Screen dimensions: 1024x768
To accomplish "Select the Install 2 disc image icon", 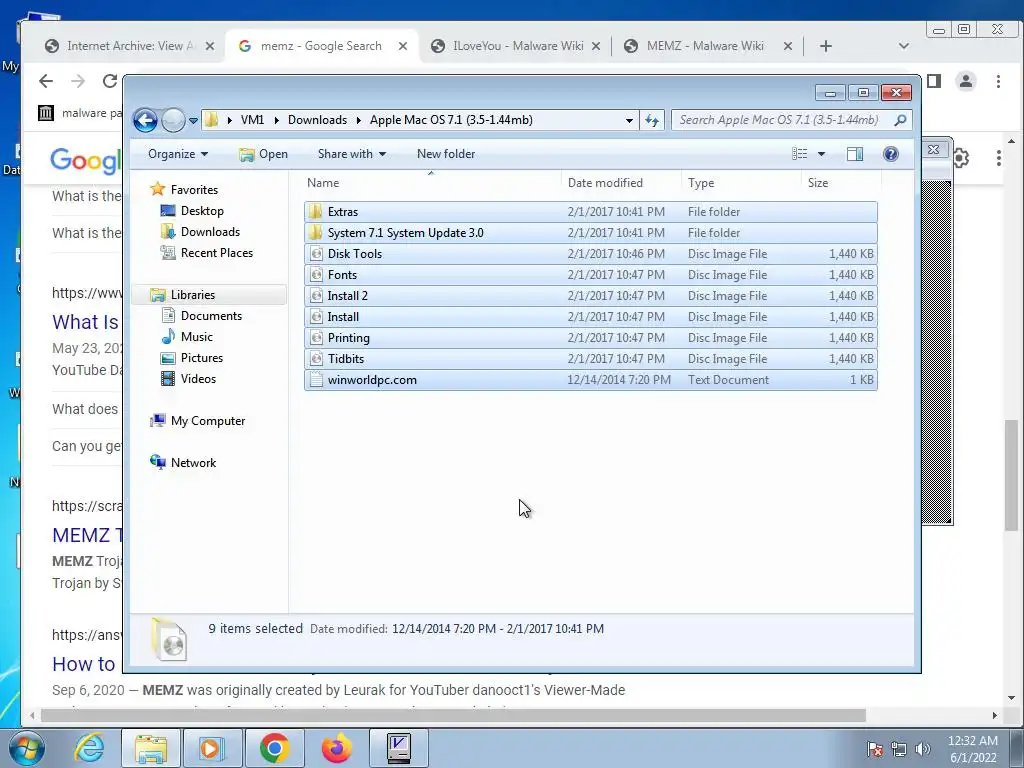I will (x=316, y=296).
